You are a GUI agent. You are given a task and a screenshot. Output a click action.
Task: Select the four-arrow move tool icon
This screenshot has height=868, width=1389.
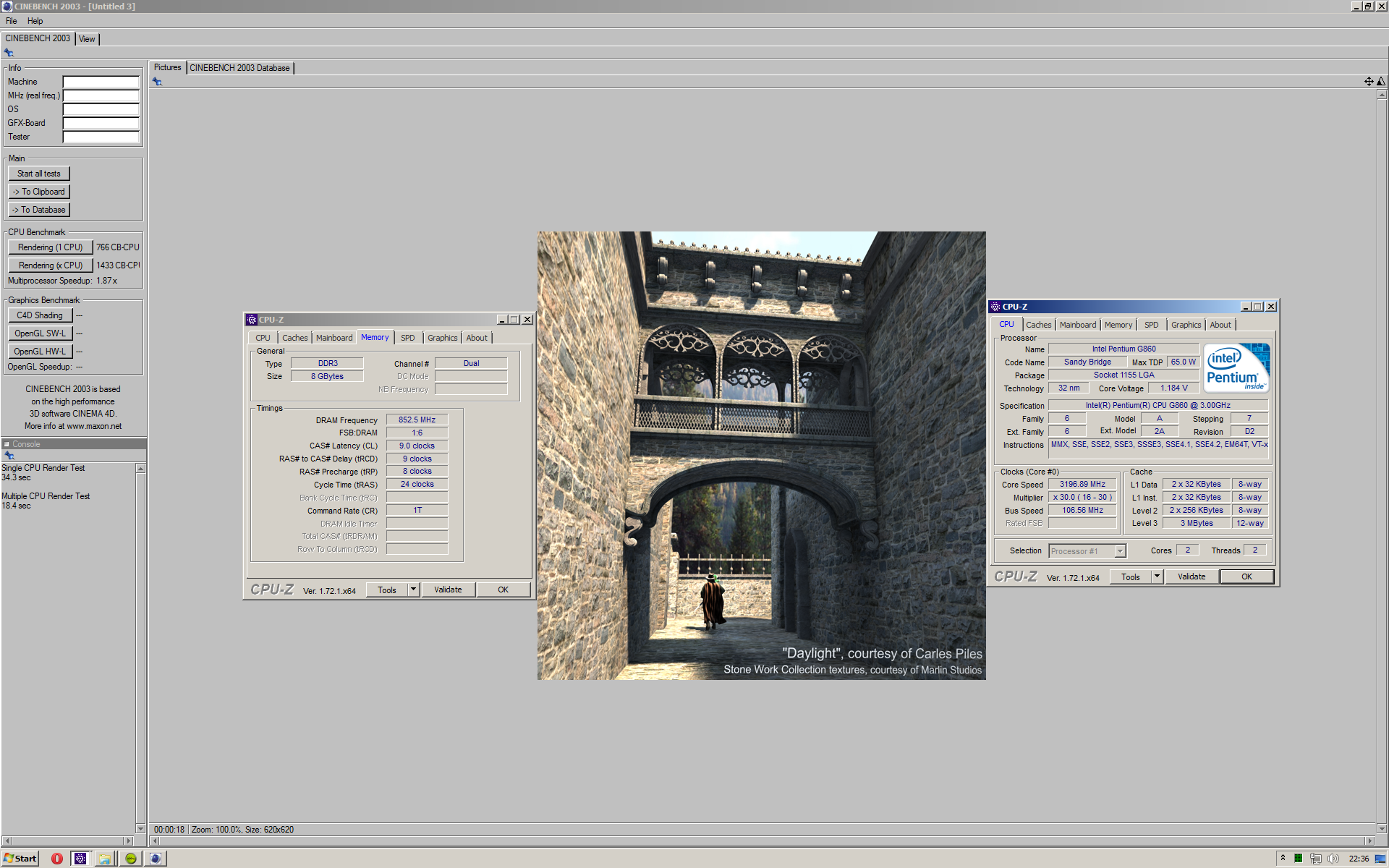click(x=1369, y=82)
